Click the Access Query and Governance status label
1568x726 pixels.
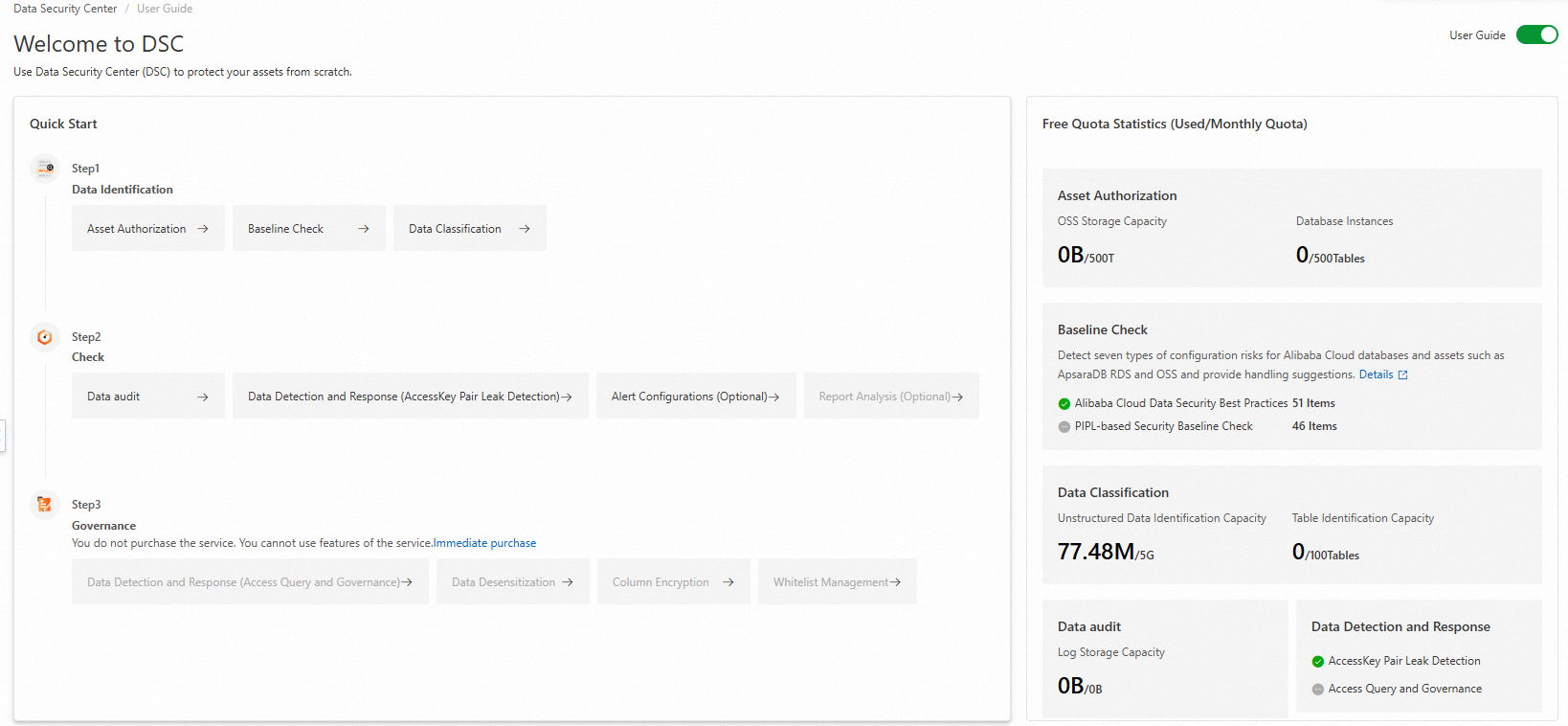click(1405, 689)
